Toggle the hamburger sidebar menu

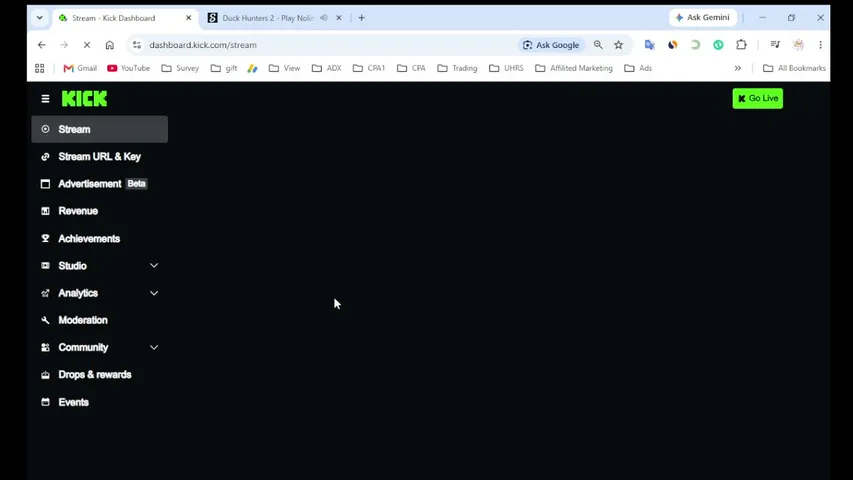click(x=45, y=99)
